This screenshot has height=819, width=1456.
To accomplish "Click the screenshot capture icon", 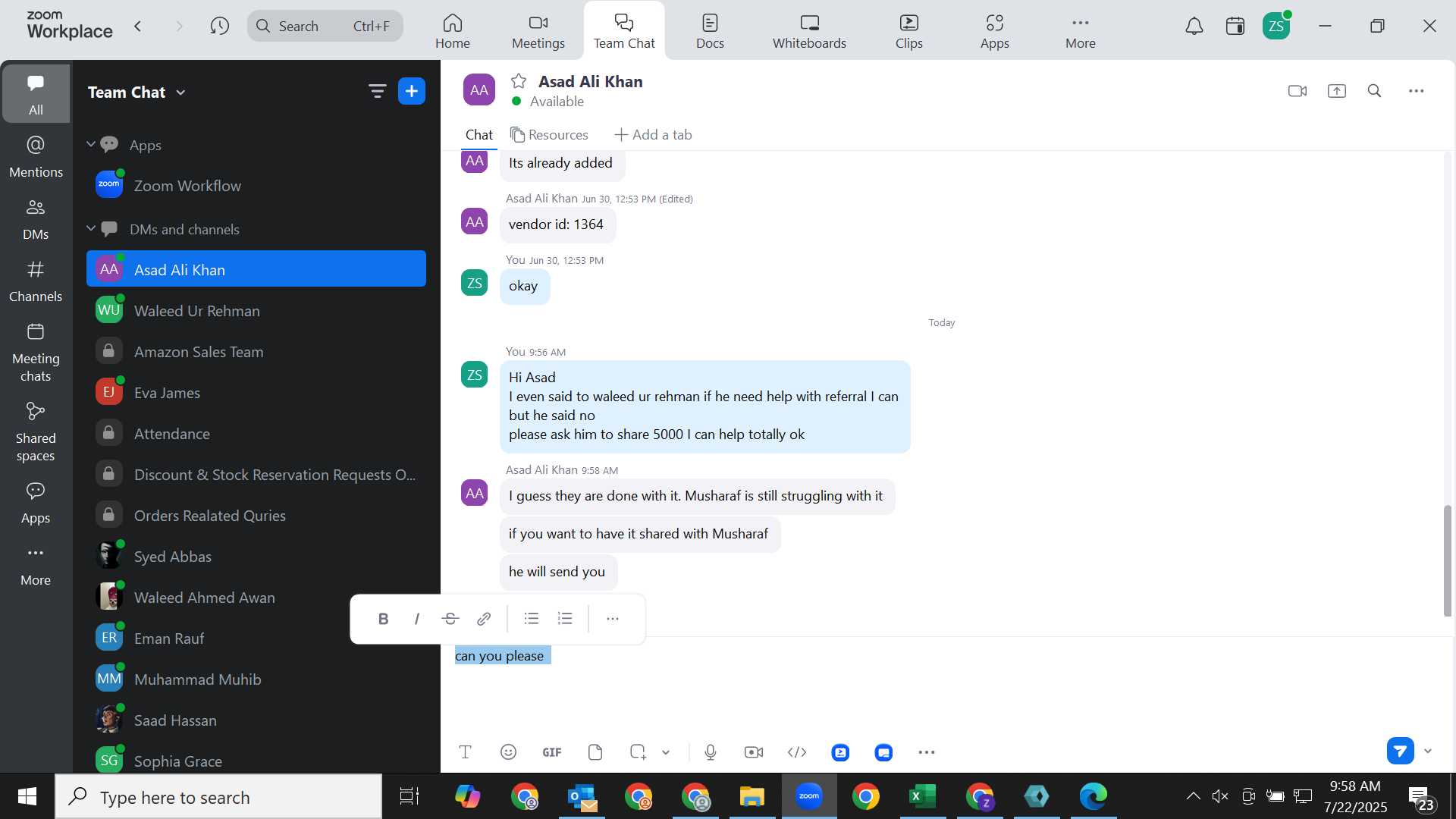I will pos(638,752).
